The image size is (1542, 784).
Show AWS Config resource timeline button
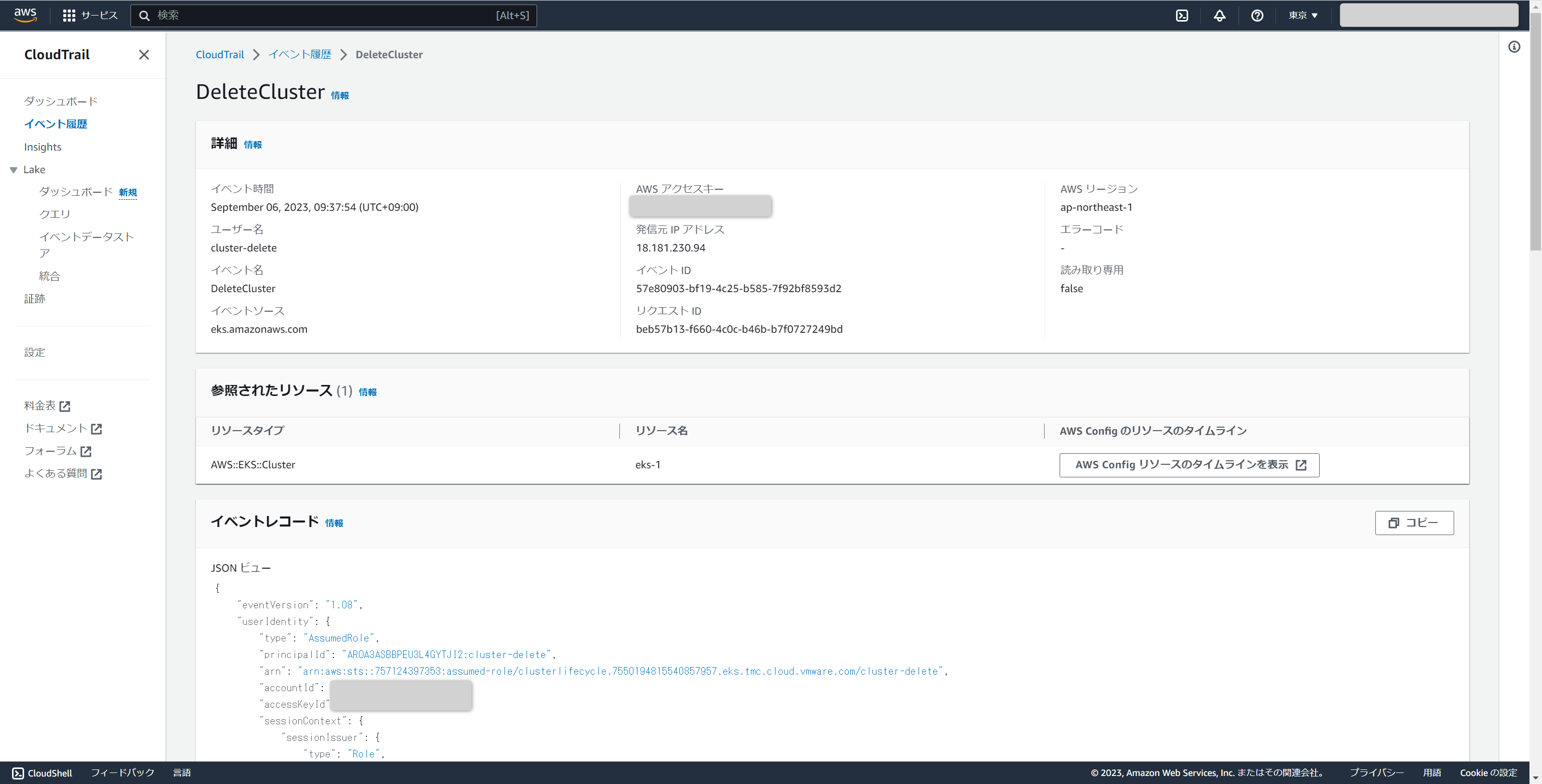click(1189, 465)
